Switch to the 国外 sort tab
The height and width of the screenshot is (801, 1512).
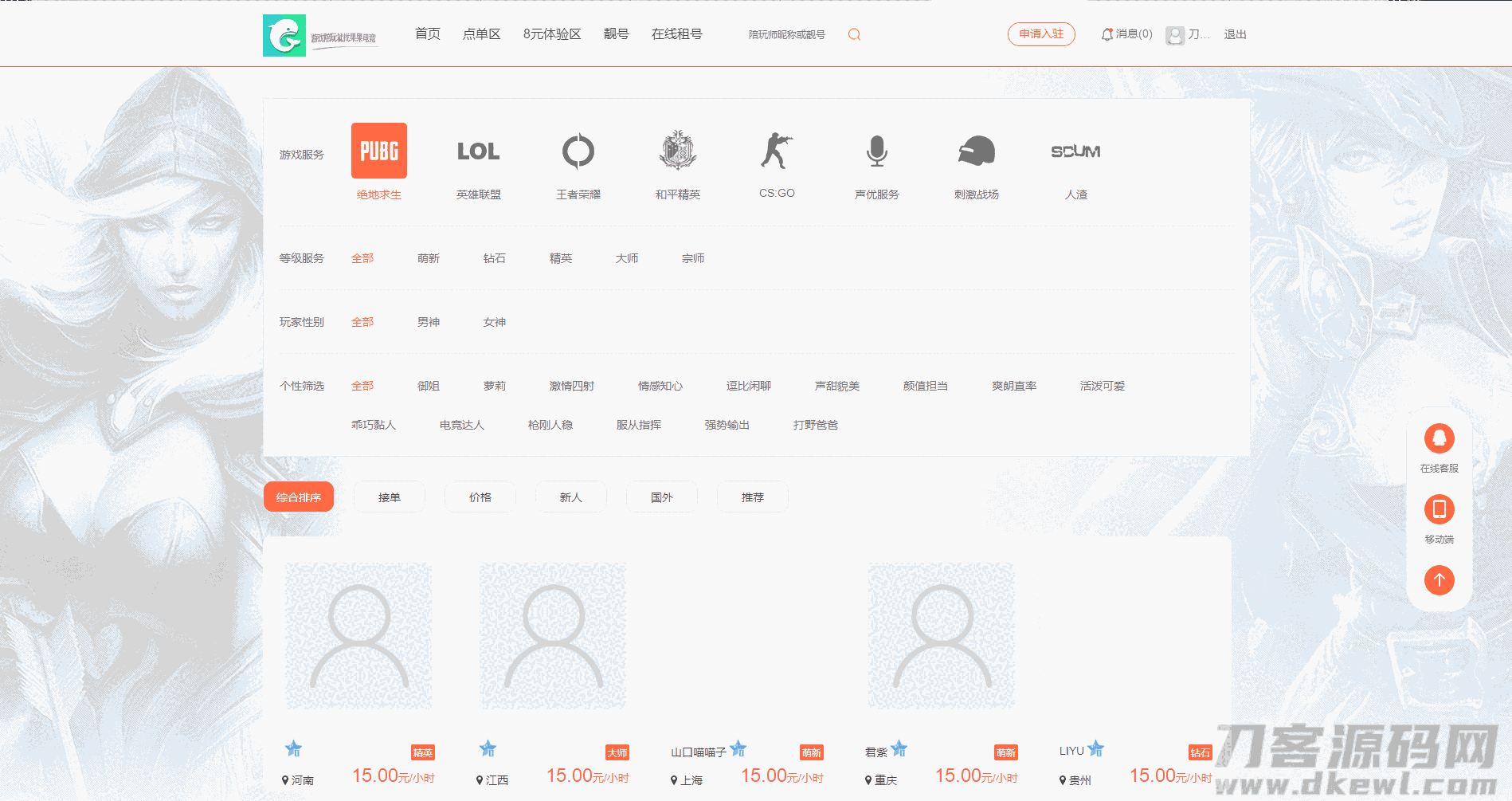[x=662, y=497]
